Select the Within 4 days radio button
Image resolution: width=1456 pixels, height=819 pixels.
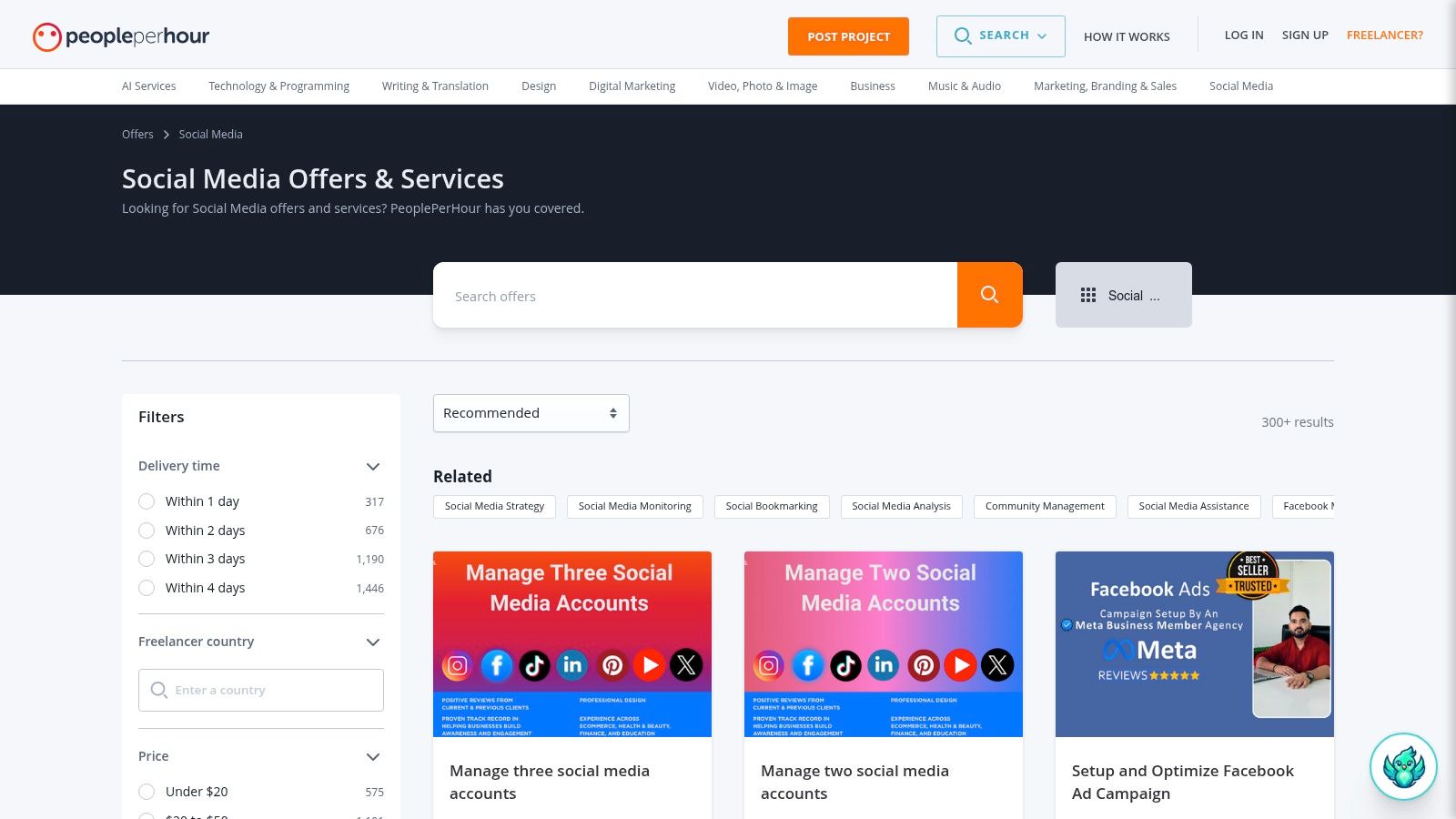pos(147,588)
